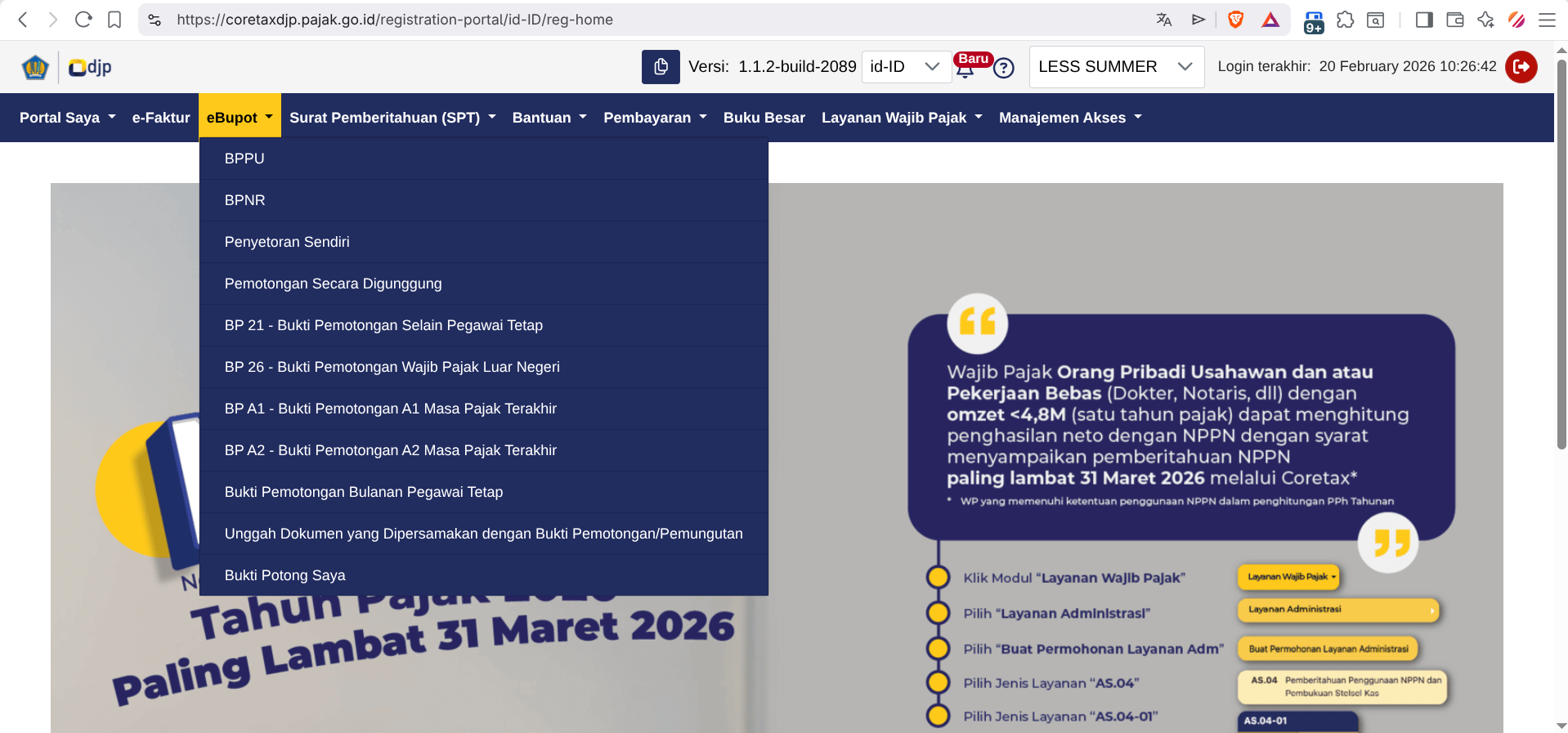Collapse the eBupot menu
This screenshot has height=733, width=1568.
[240, 117]
